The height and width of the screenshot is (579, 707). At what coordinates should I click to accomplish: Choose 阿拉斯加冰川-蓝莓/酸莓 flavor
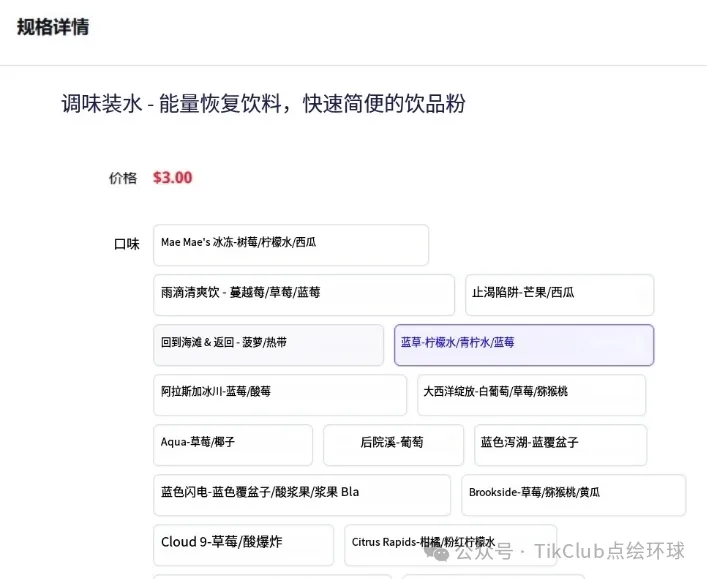click(x=279, y=394)
